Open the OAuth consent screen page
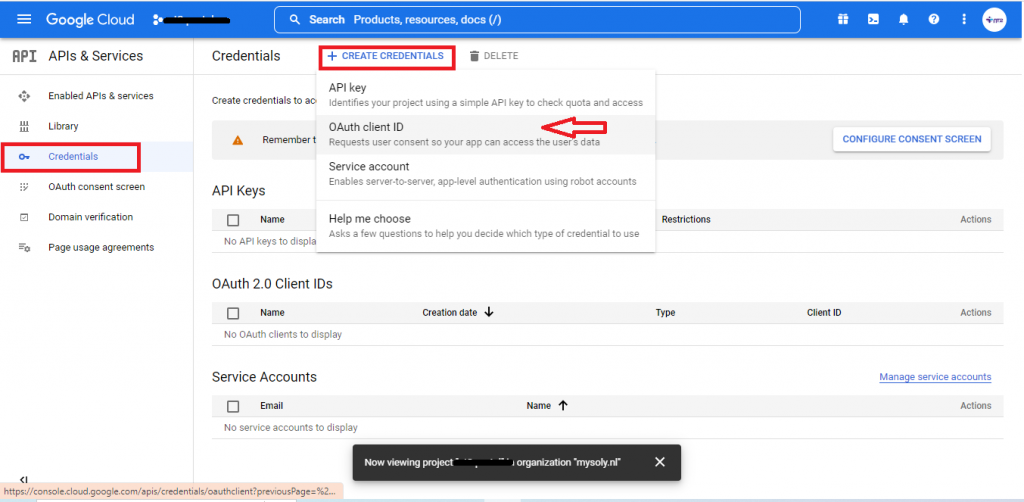 [x=97, y=187]
